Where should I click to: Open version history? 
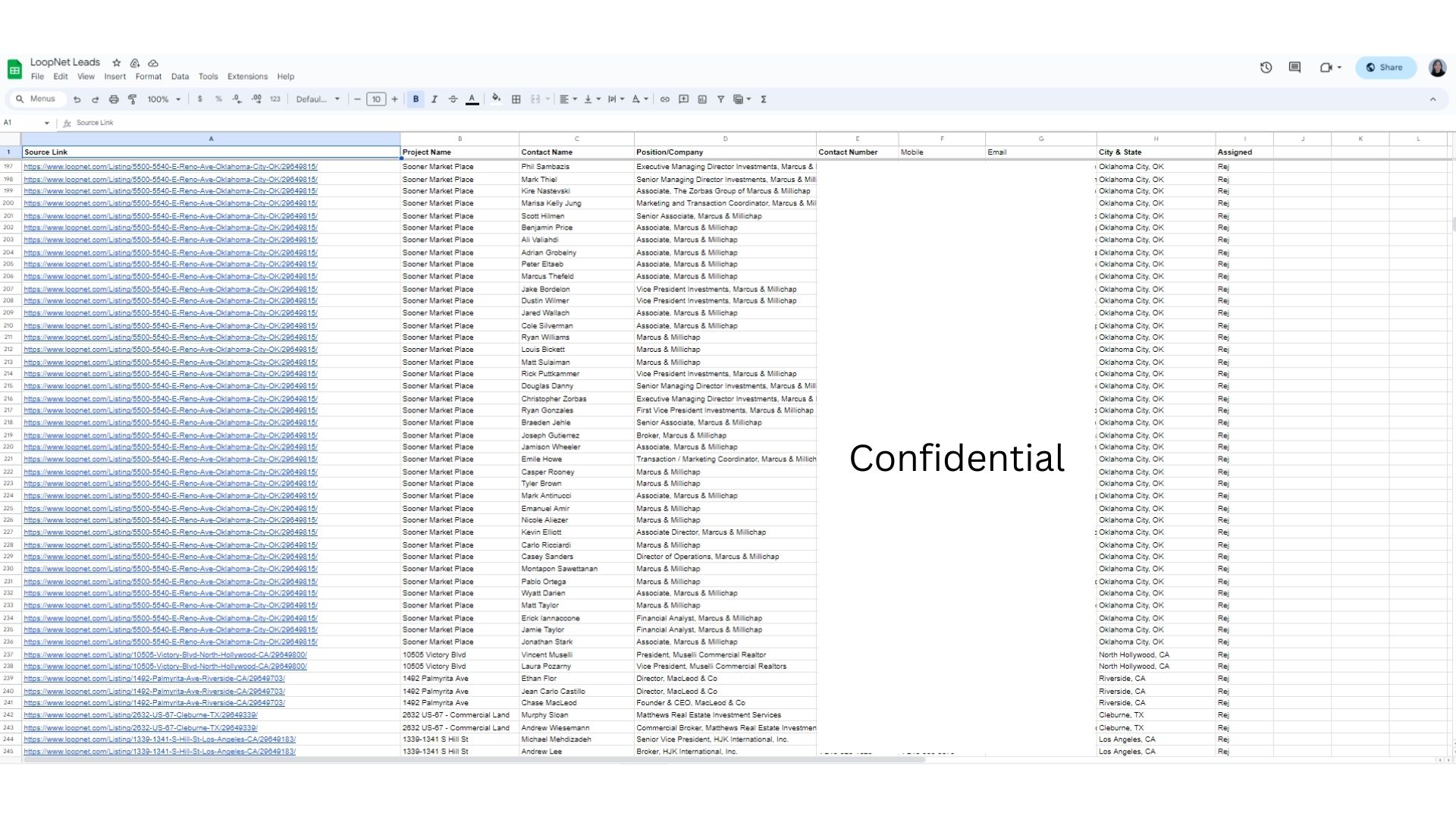[1266, 67]
